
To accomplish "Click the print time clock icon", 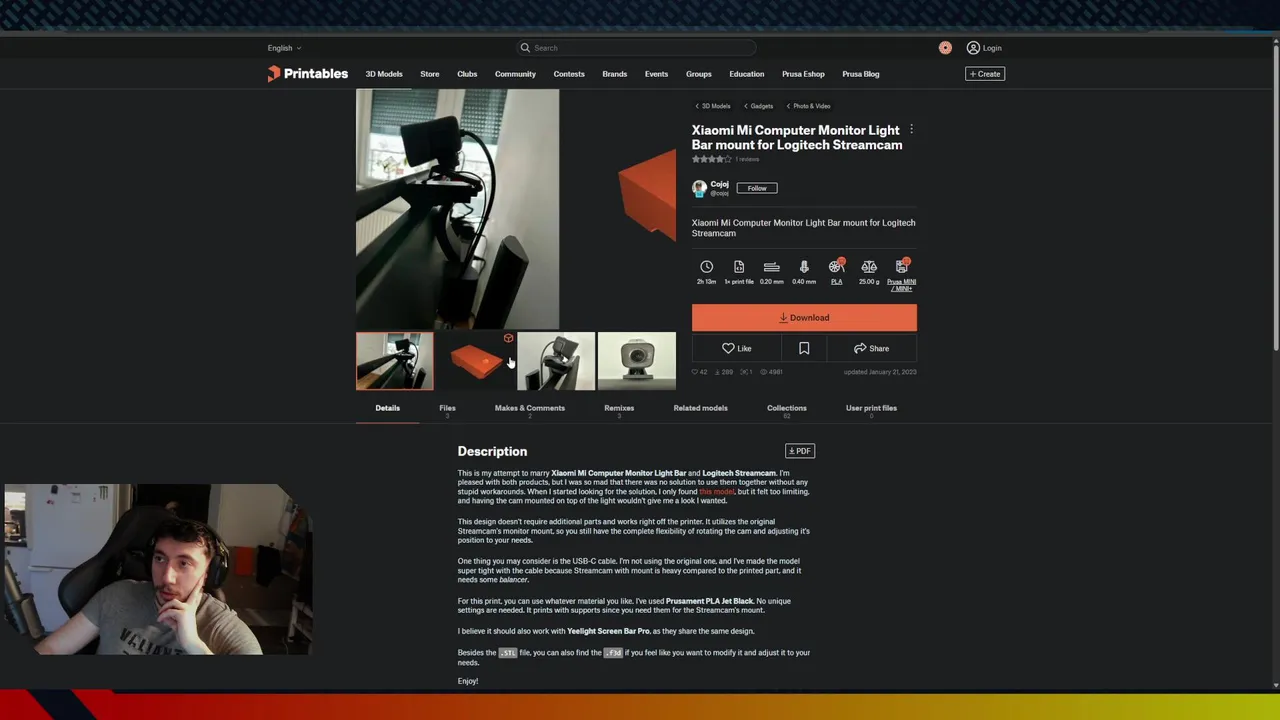I will 706,267.
